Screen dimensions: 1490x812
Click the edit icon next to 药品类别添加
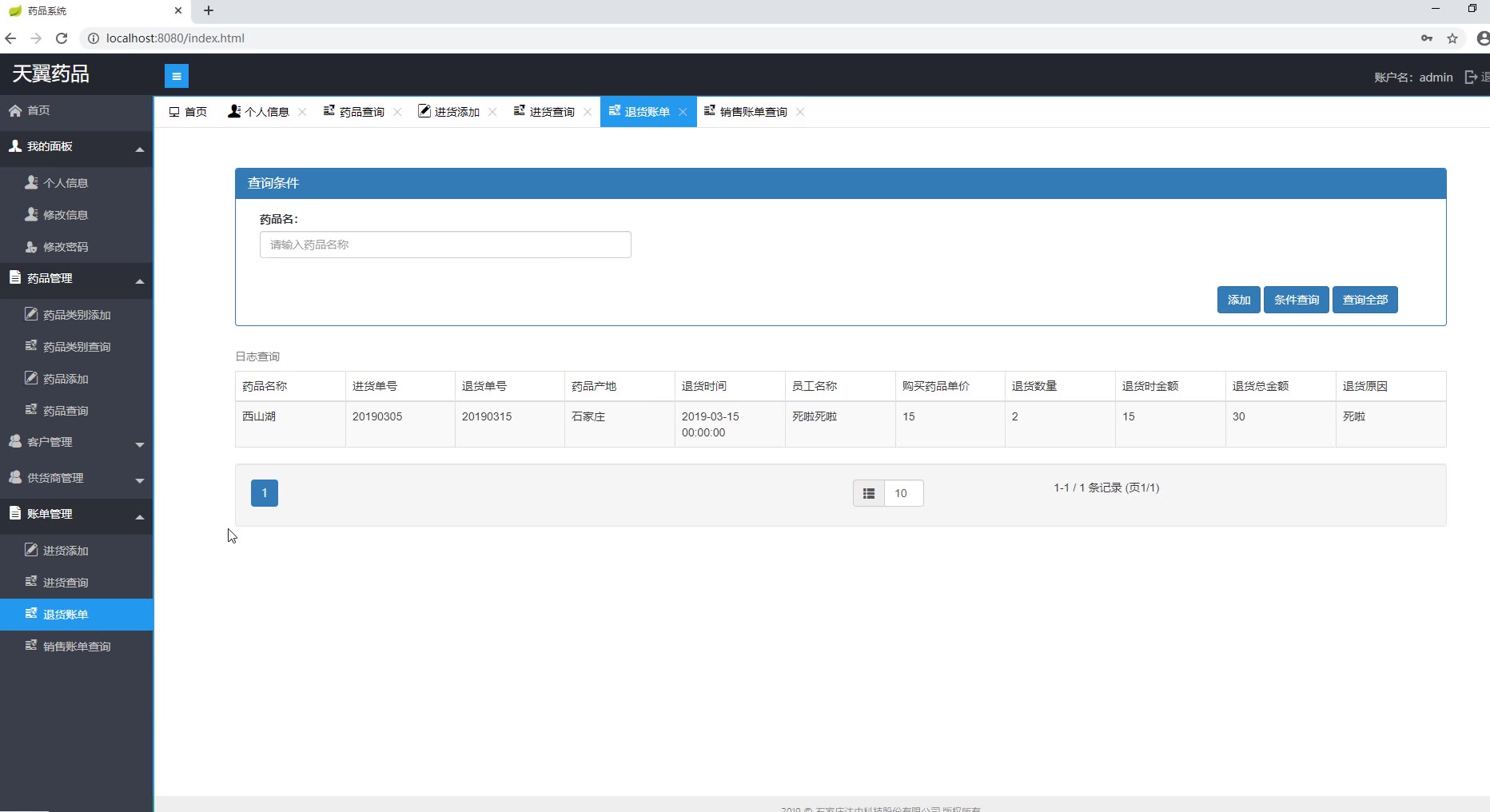tap(31, 314)
